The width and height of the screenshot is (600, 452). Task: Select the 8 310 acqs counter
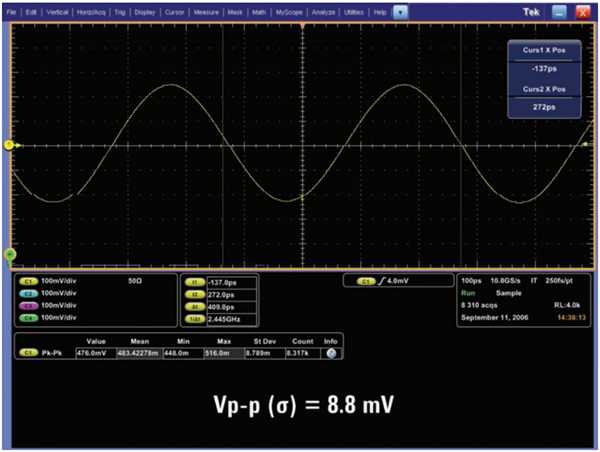(x=479, y=305)
